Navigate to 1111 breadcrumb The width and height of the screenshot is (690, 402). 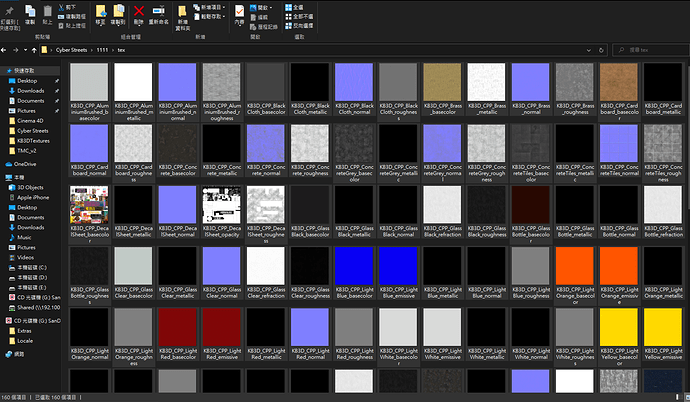[102, 50]
